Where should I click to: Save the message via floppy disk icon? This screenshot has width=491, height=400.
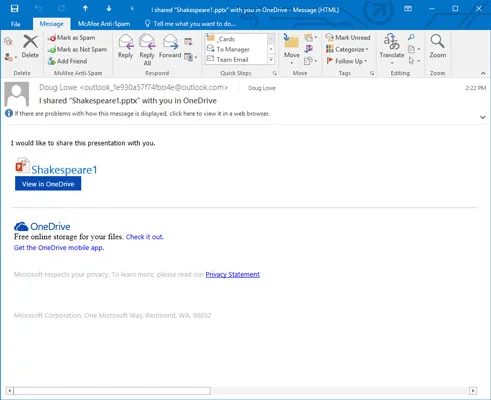click(x=14, y=9)
